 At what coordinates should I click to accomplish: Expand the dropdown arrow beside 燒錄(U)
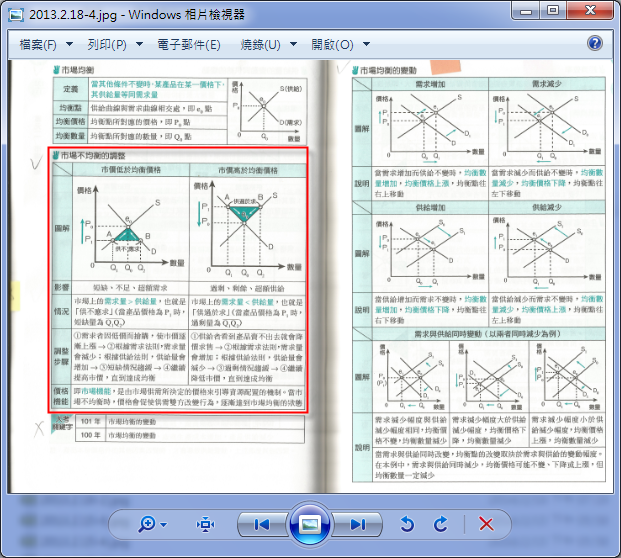[293, 44]
